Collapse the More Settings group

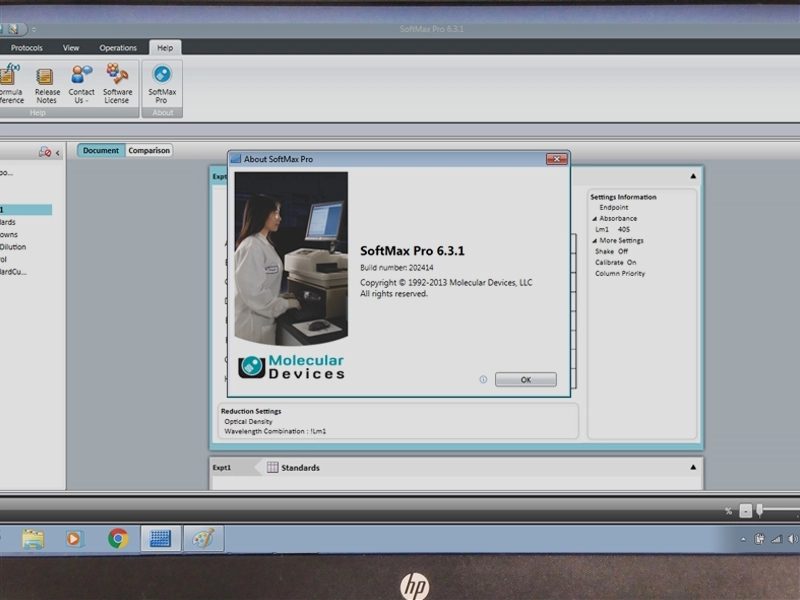[594, 241]
